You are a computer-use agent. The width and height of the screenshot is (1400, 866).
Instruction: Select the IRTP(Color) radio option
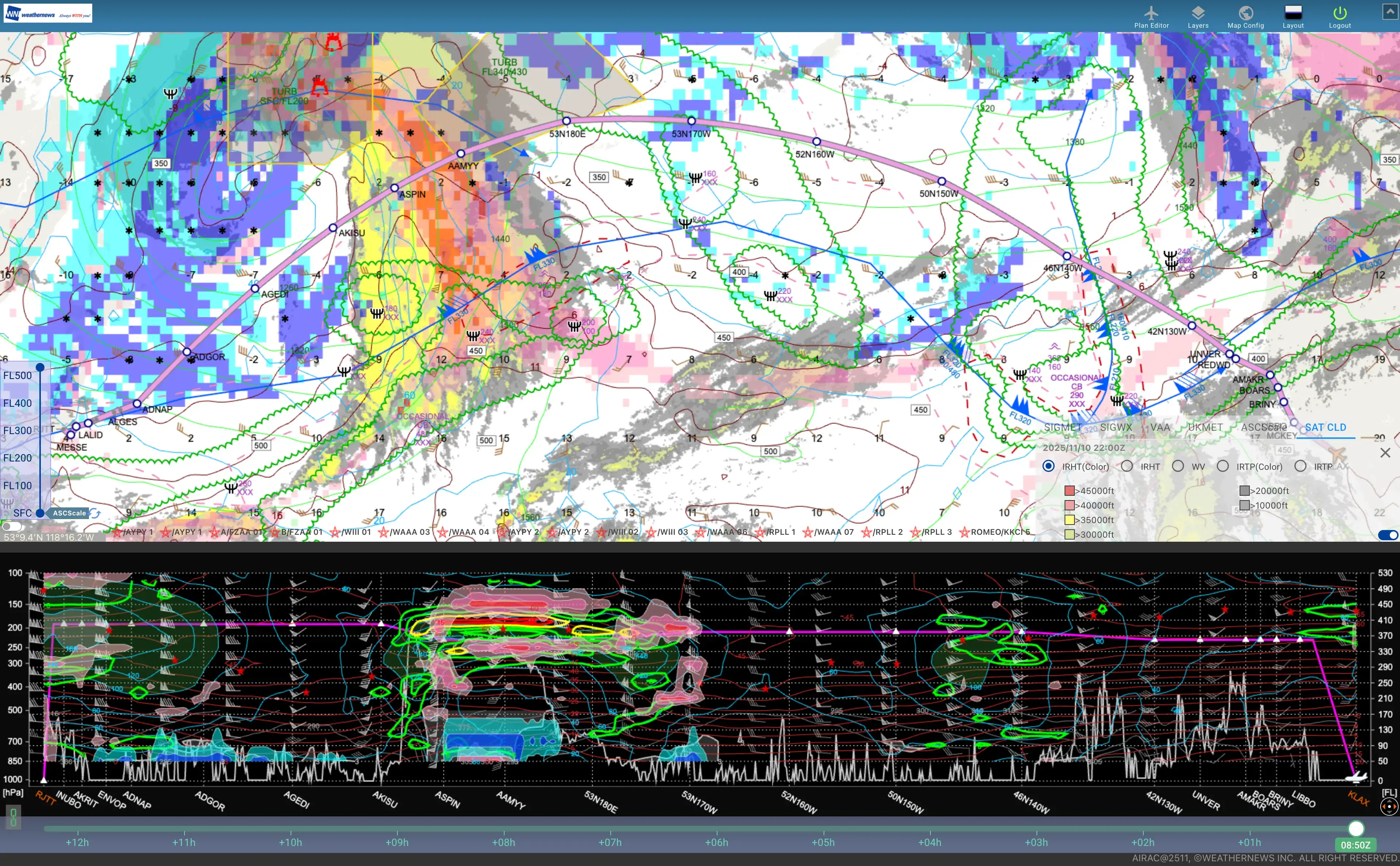[1222, 466]
